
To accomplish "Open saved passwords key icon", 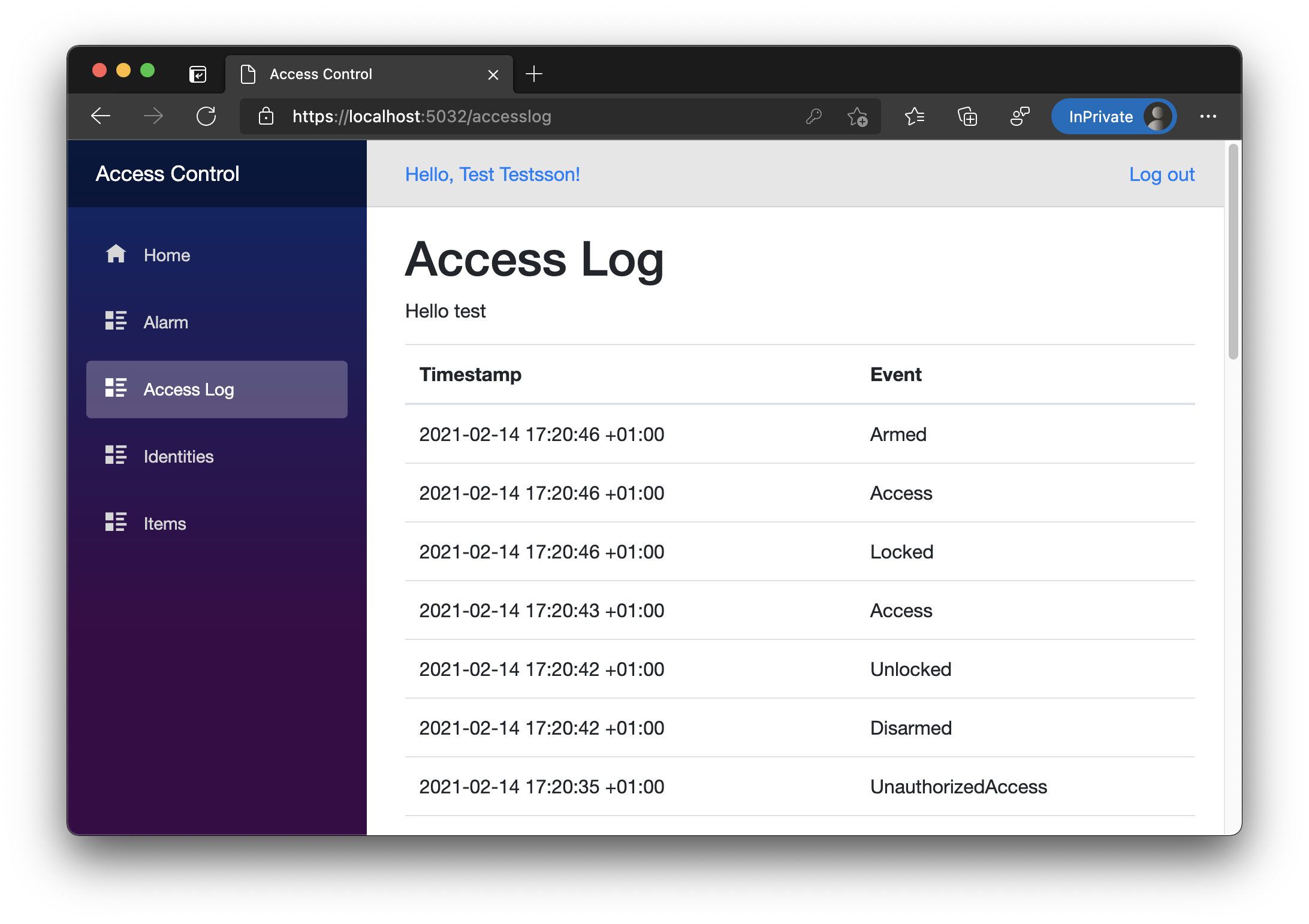I will click(x=813, y=116).
